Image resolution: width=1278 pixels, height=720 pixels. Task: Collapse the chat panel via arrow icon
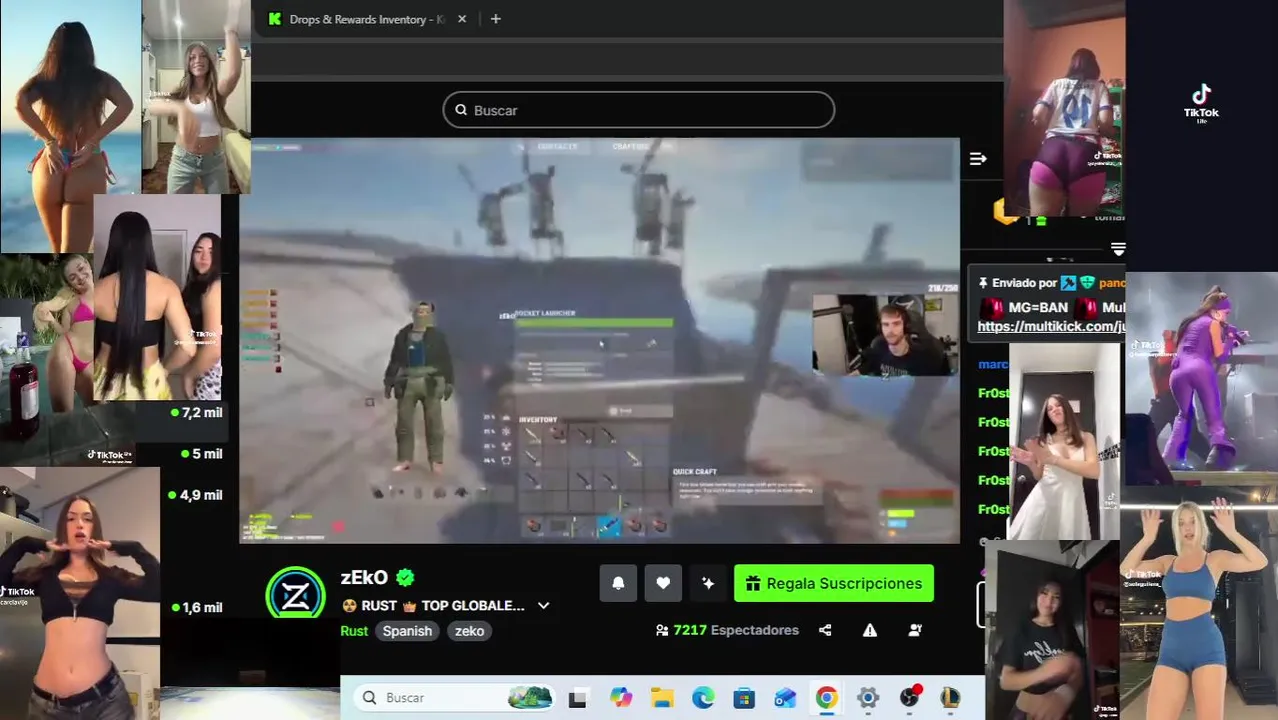[x=978, y=159]
